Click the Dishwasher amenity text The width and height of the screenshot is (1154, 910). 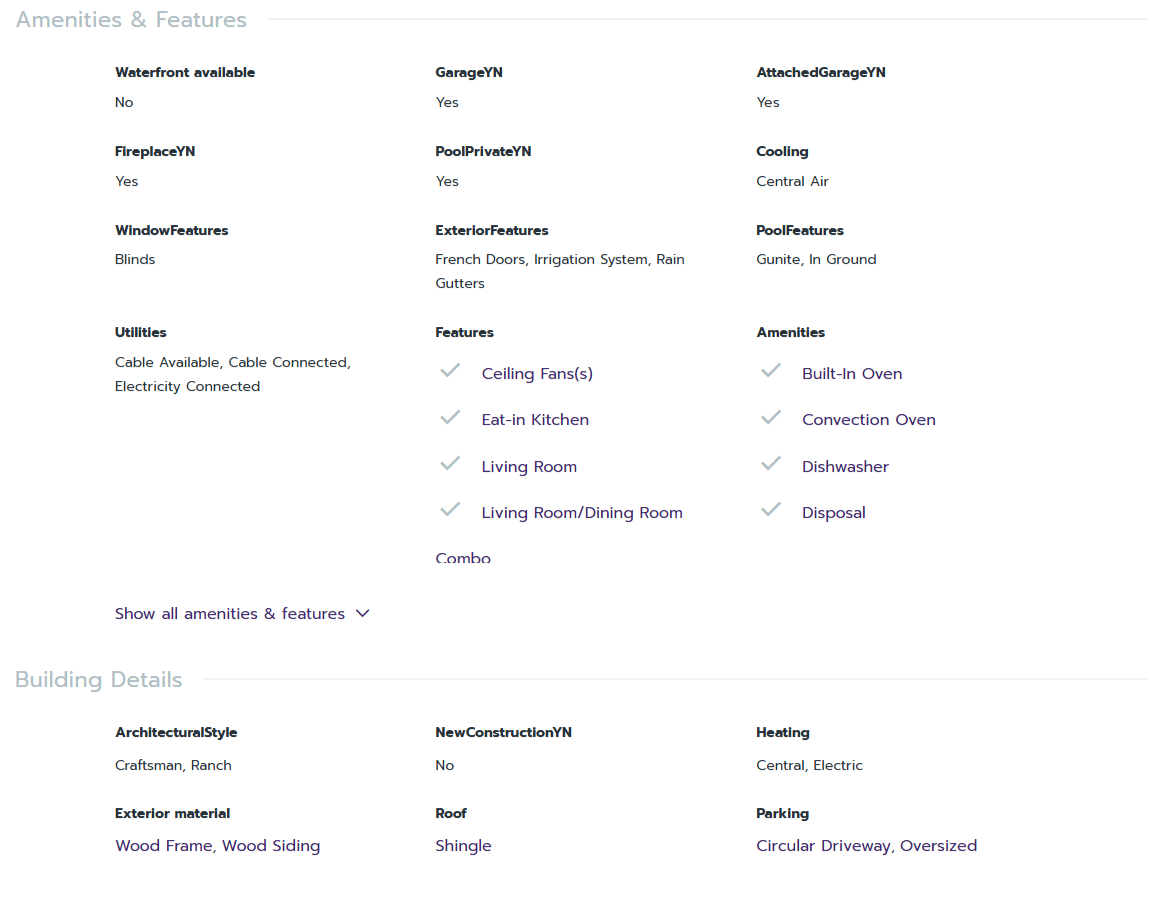845,467
